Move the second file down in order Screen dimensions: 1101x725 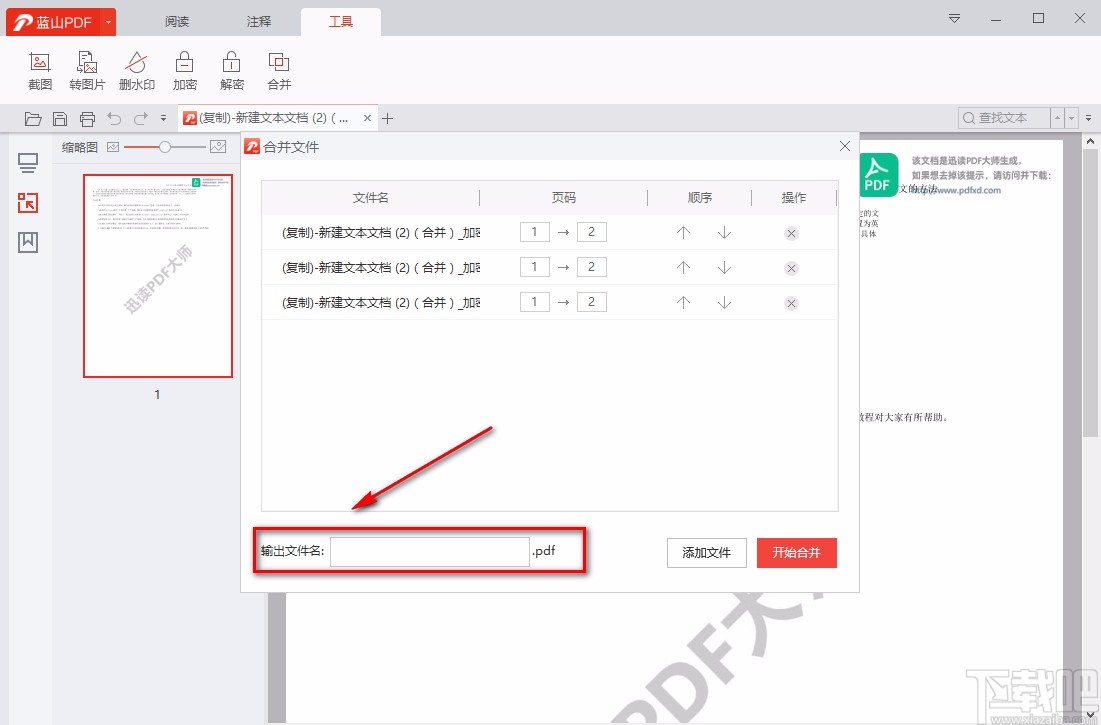tap(724, 267)
